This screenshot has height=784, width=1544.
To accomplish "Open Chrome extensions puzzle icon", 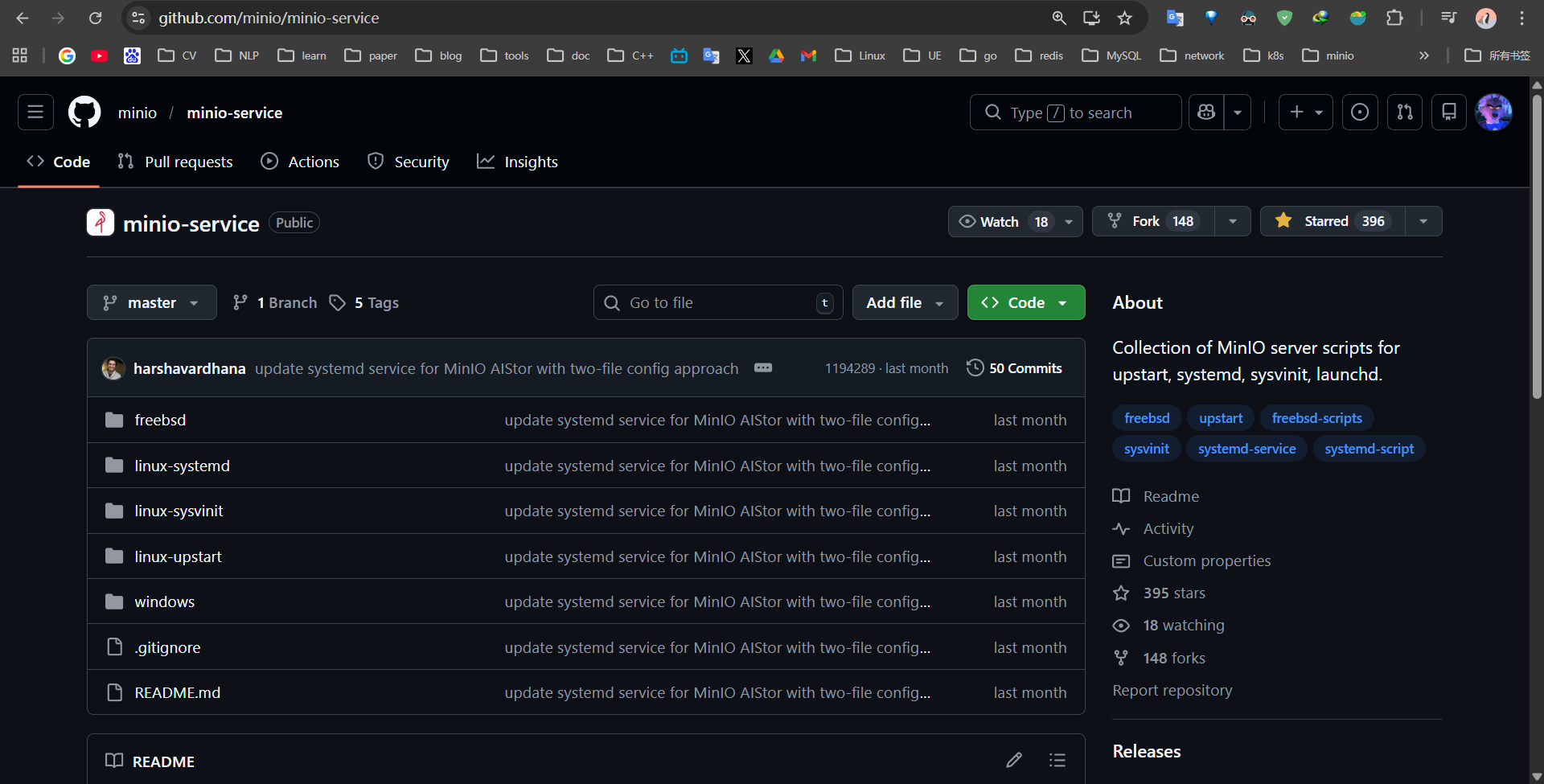I will coord(1394,18).
